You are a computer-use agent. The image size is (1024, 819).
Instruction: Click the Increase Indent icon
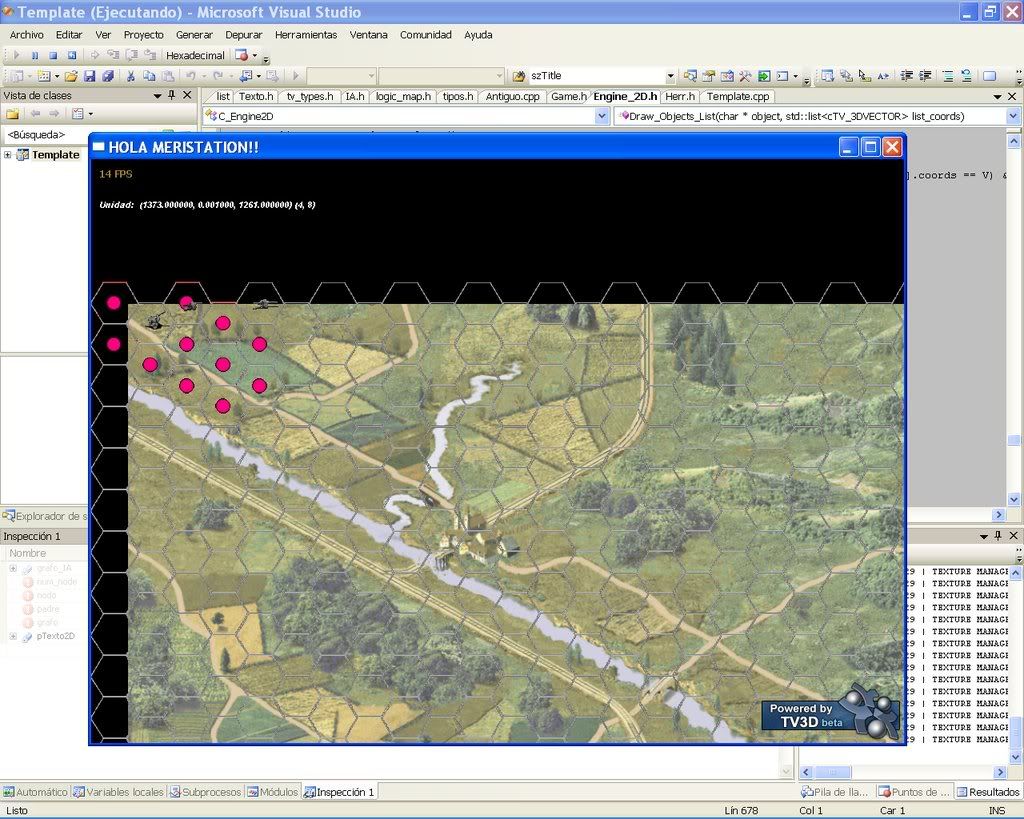pyautogui.click(x=925, y=76)
